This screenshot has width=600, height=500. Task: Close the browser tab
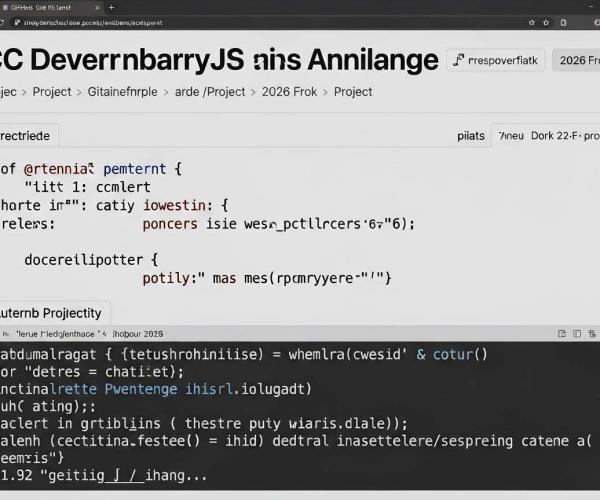click(x=97, y=7)
